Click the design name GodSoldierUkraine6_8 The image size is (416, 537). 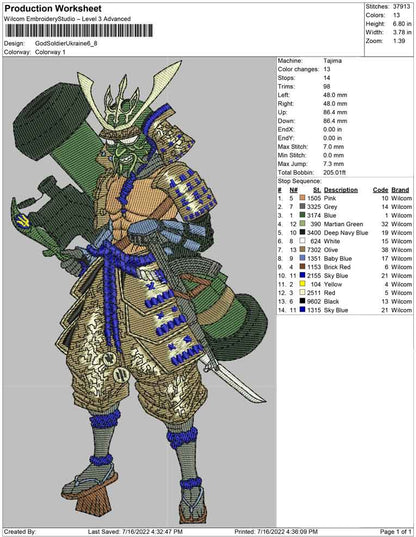(x=66, y=43)
